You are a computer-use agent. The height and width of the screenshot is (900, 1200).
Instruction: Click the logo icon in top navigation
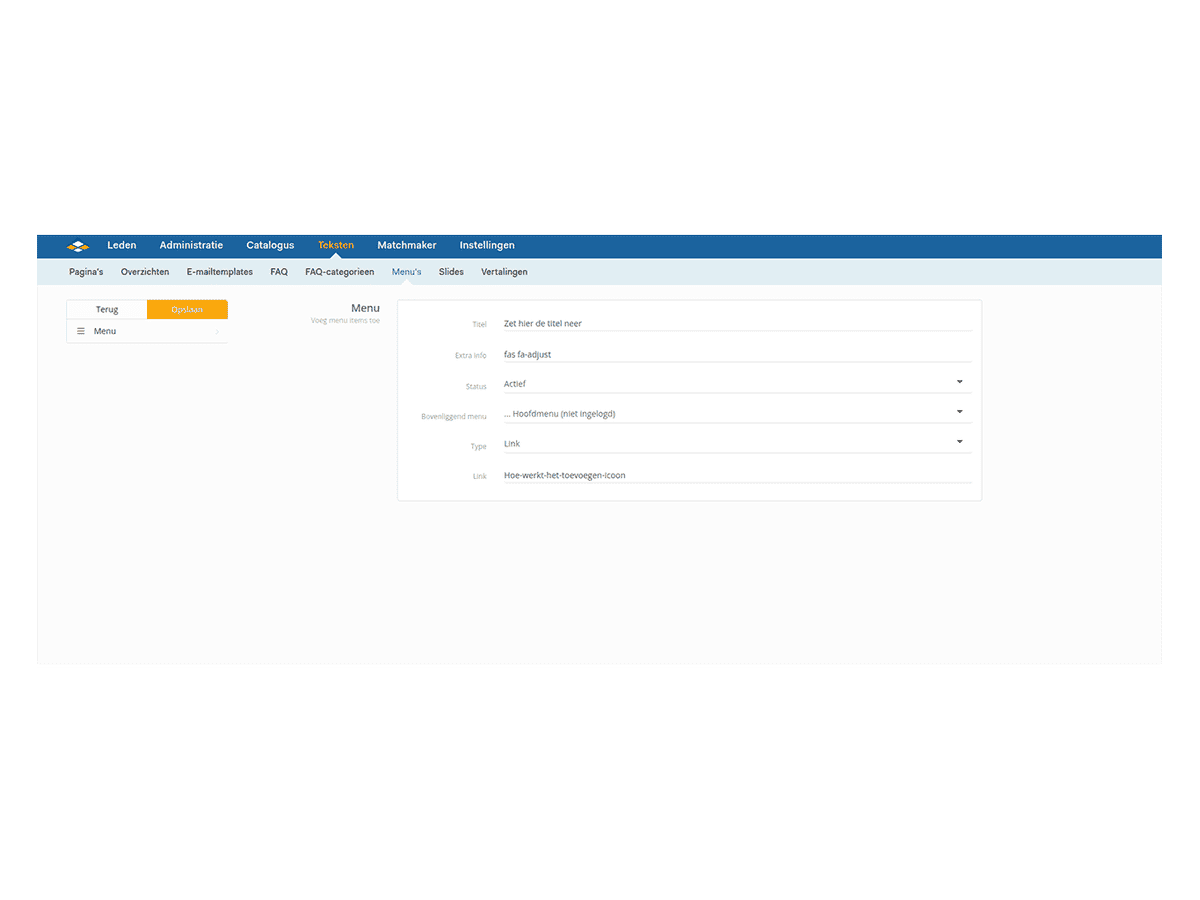78,246
